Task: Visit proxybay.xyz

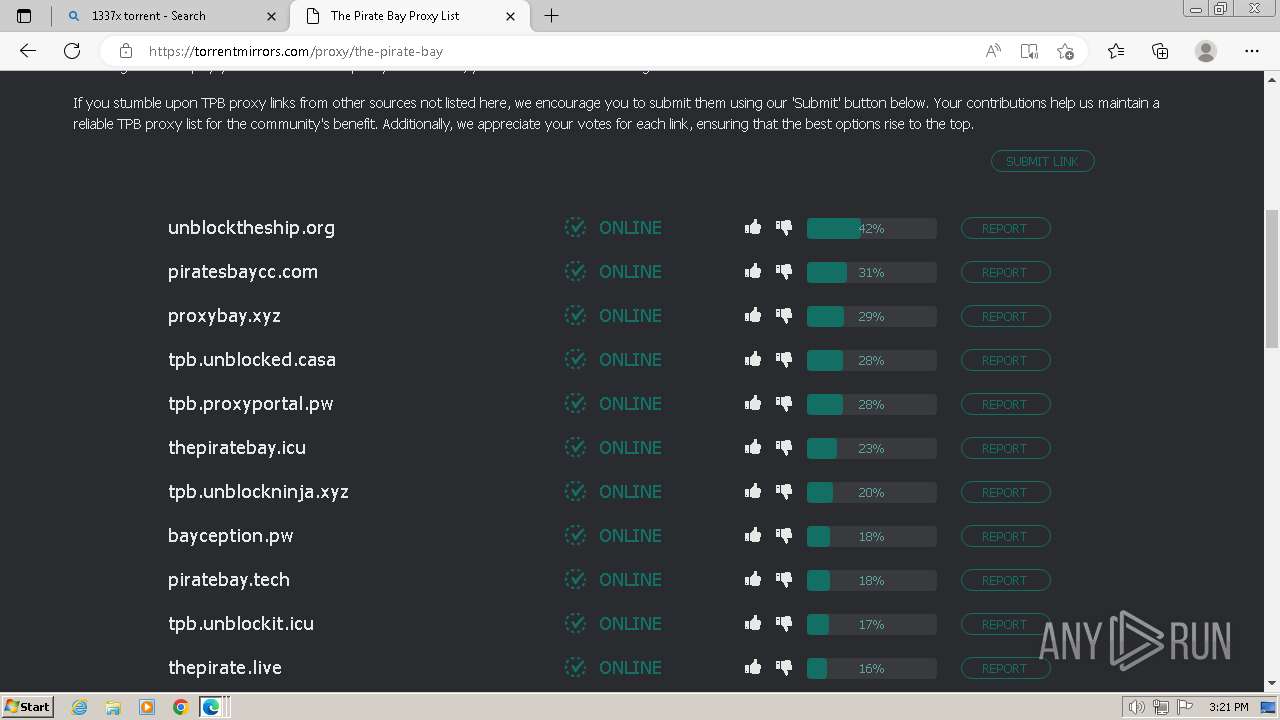Action: tap(224, 316)
